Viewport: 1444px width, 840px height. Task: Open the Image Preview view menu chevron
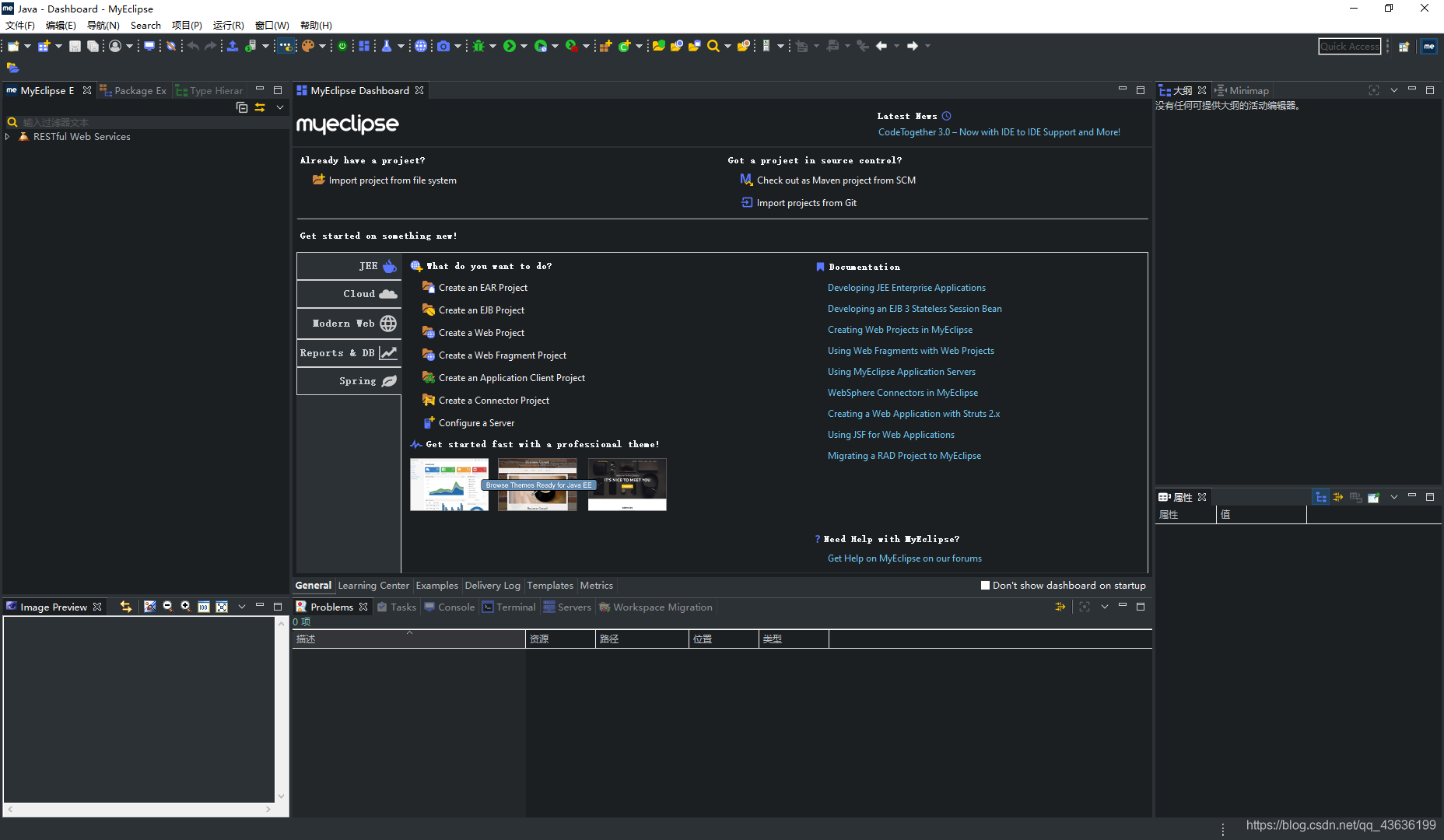tap(241, 607)
